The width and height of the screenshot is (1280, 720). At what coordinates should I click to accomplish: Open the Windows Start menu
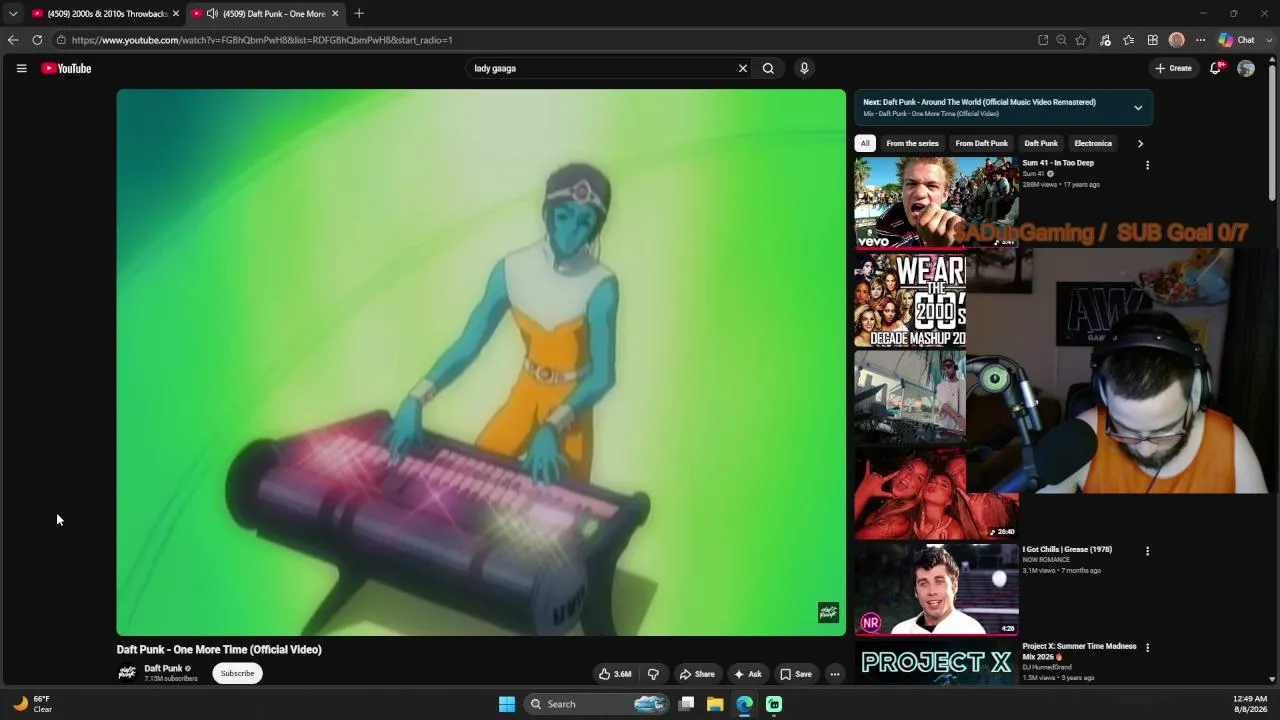(x=507, y=704)
